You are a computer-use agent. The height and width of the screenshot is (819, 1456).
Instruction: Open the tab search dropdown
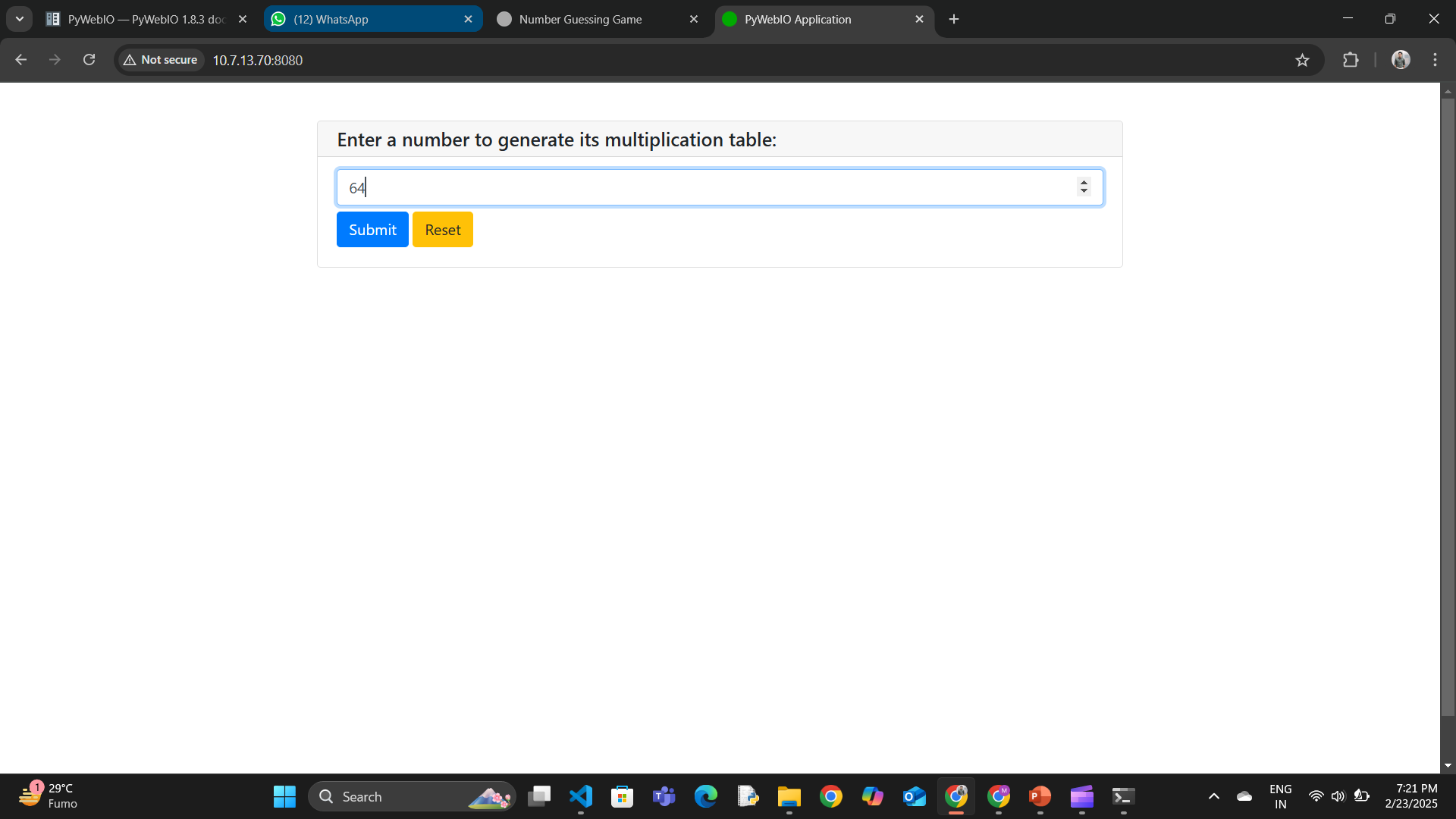[20, 19]
